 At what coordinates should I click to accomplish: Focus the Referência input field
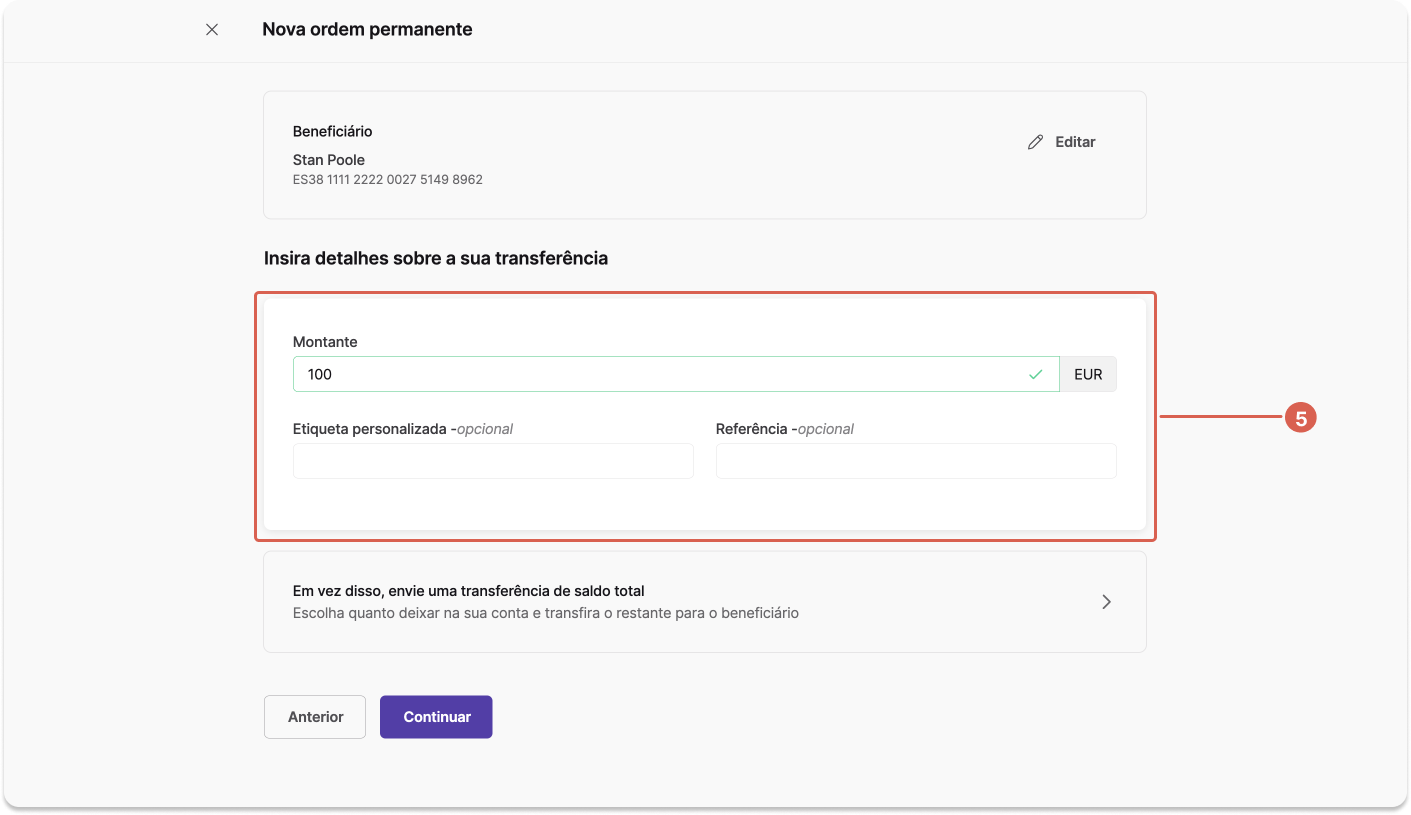[x=916, y=461]
